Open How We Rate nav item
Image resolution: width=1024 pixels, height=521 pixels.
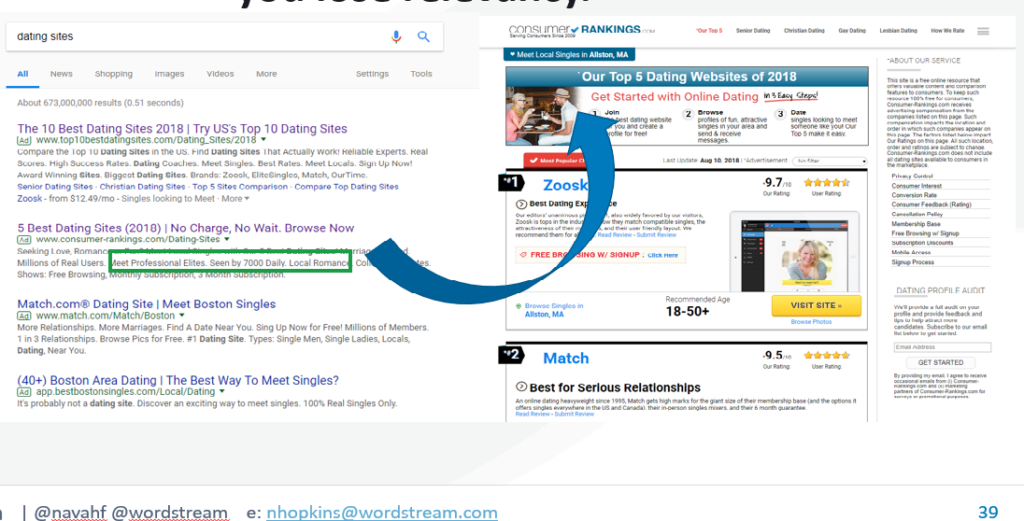point(947,31)
